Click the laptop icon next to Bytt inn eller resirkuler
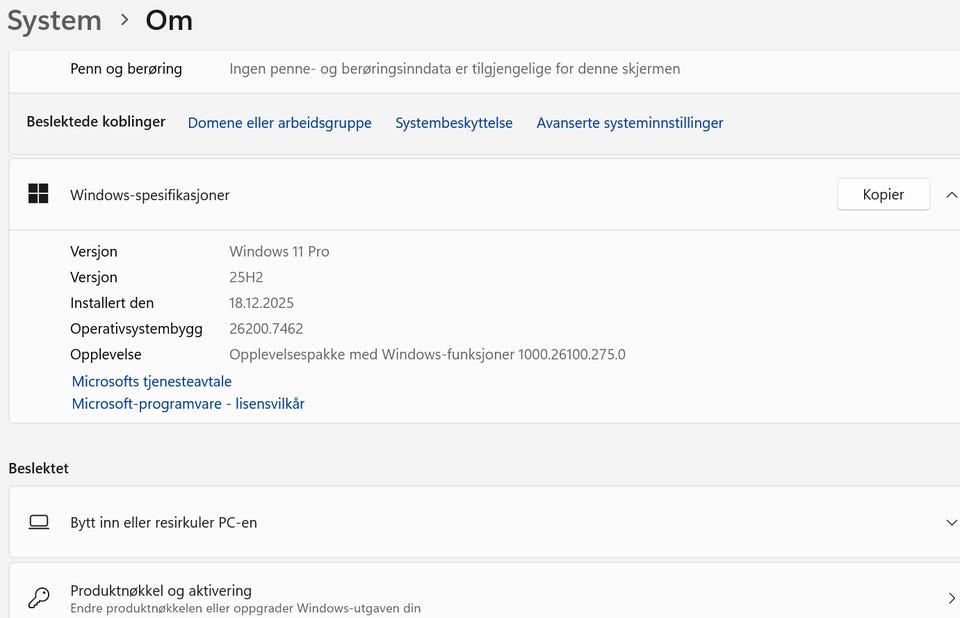The height and width of the screenshot is (618, 960). (38, 522)
